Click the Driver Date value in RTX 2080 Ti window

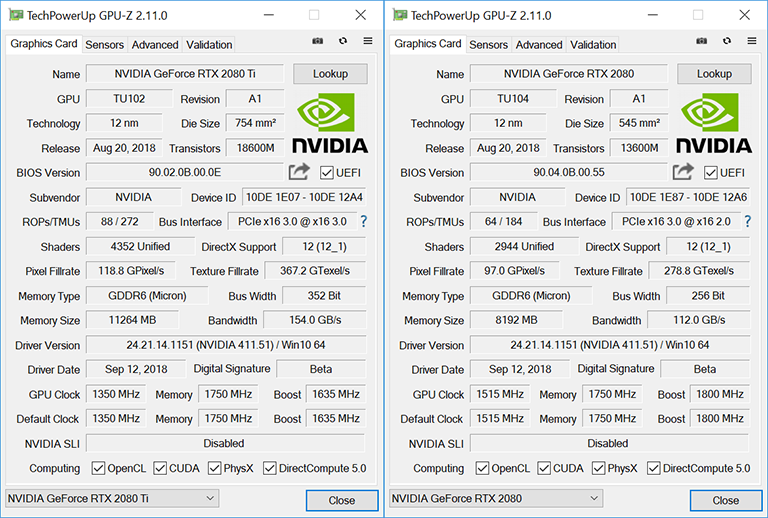coord(136,369)
